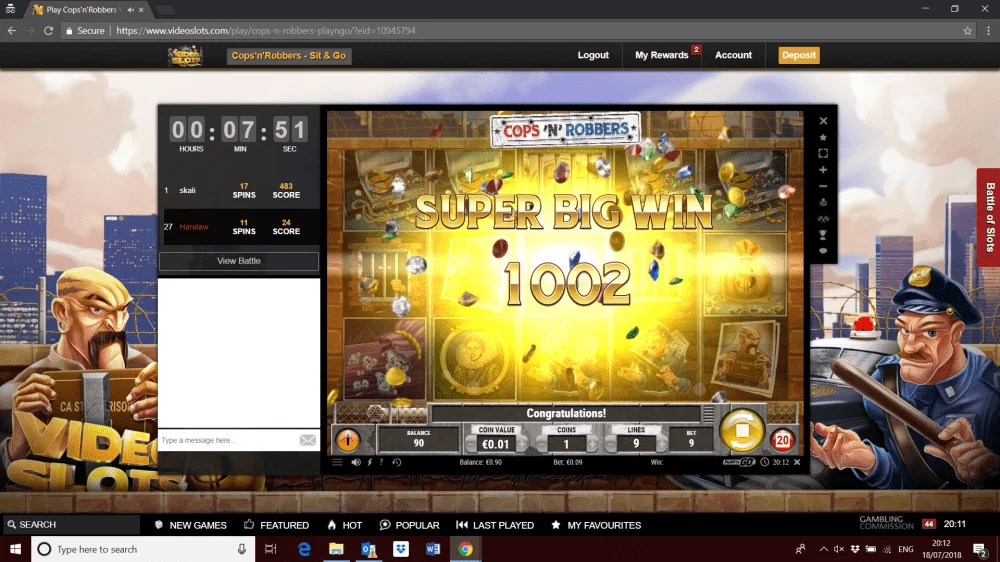This screenshot has width=1000, height=562.
Task: Open the Windows Start menu
Action: (x=15, y=549)
